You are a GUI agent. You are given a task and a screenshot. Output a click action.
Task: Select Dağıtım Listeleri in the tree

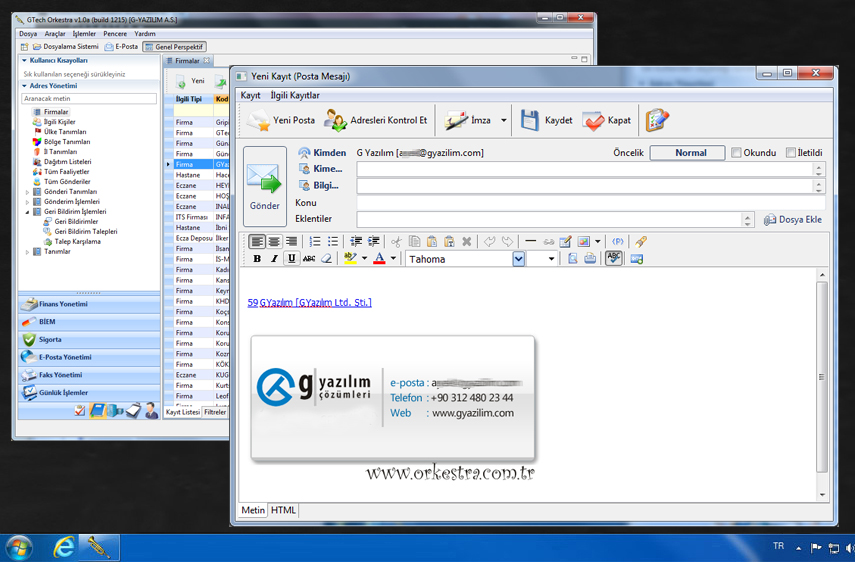tap(67, 162)
